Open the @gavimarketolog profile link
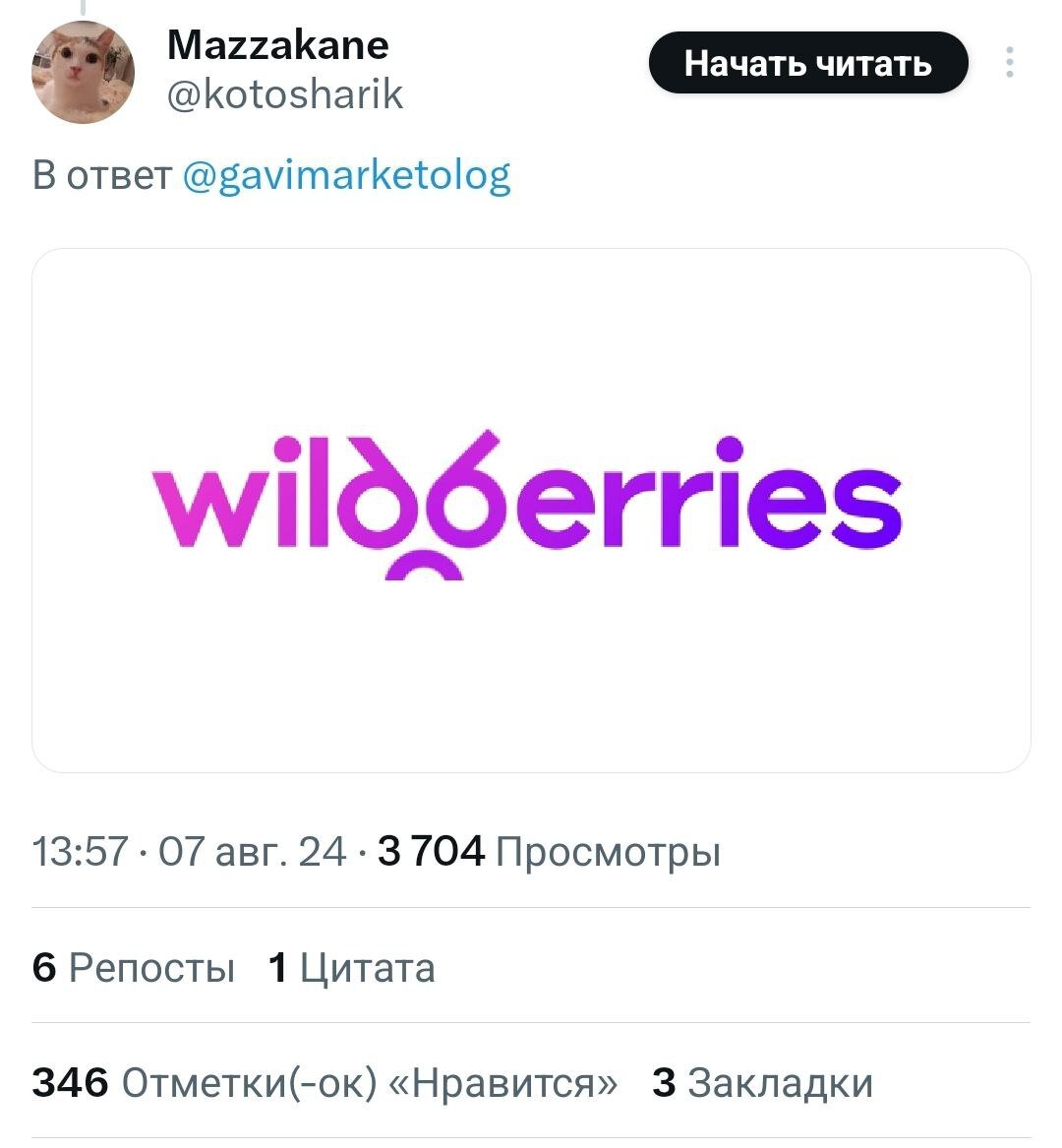The height and width of the screenshot is (1148, 1062). pos(347,176)
